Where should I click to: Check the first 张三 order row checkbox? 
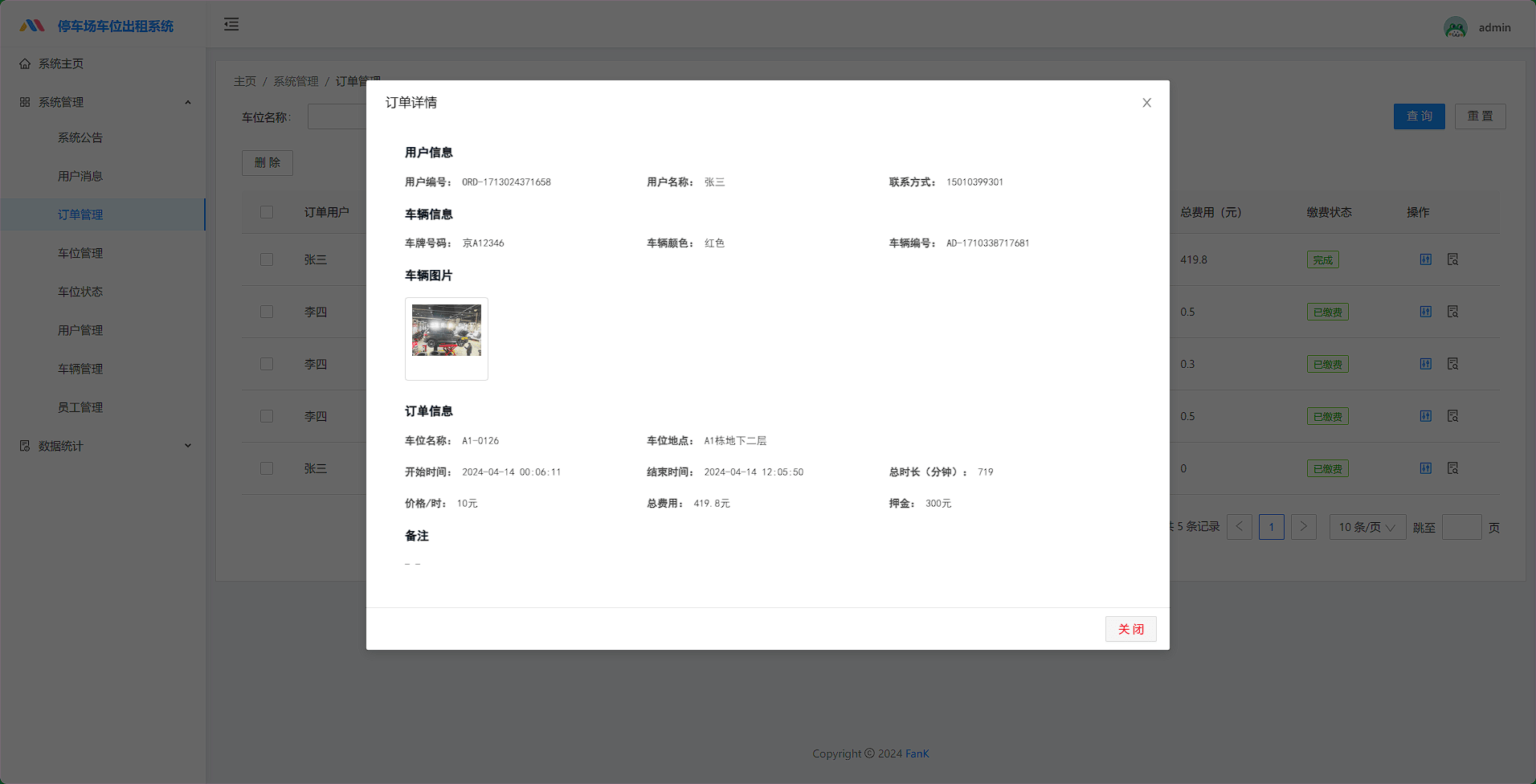267,259
